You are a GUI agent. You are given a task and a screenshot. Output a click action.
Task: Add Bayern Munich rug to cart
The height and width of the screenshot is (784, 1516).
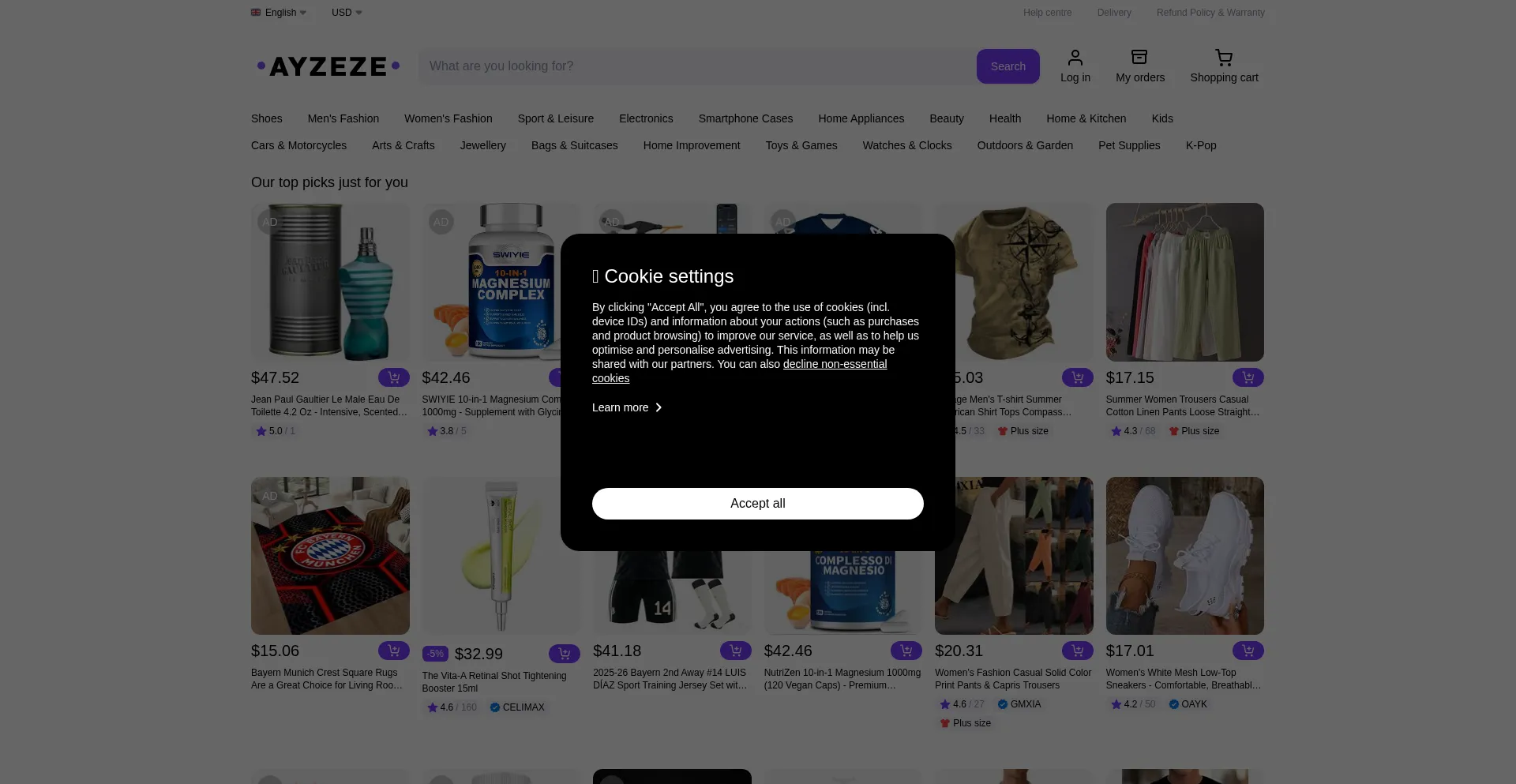394,651
